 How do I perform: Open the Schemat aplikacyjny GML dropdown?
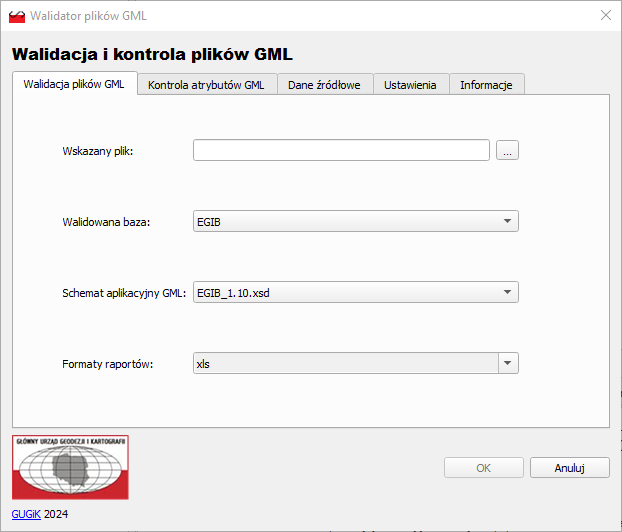coord(356,293)
